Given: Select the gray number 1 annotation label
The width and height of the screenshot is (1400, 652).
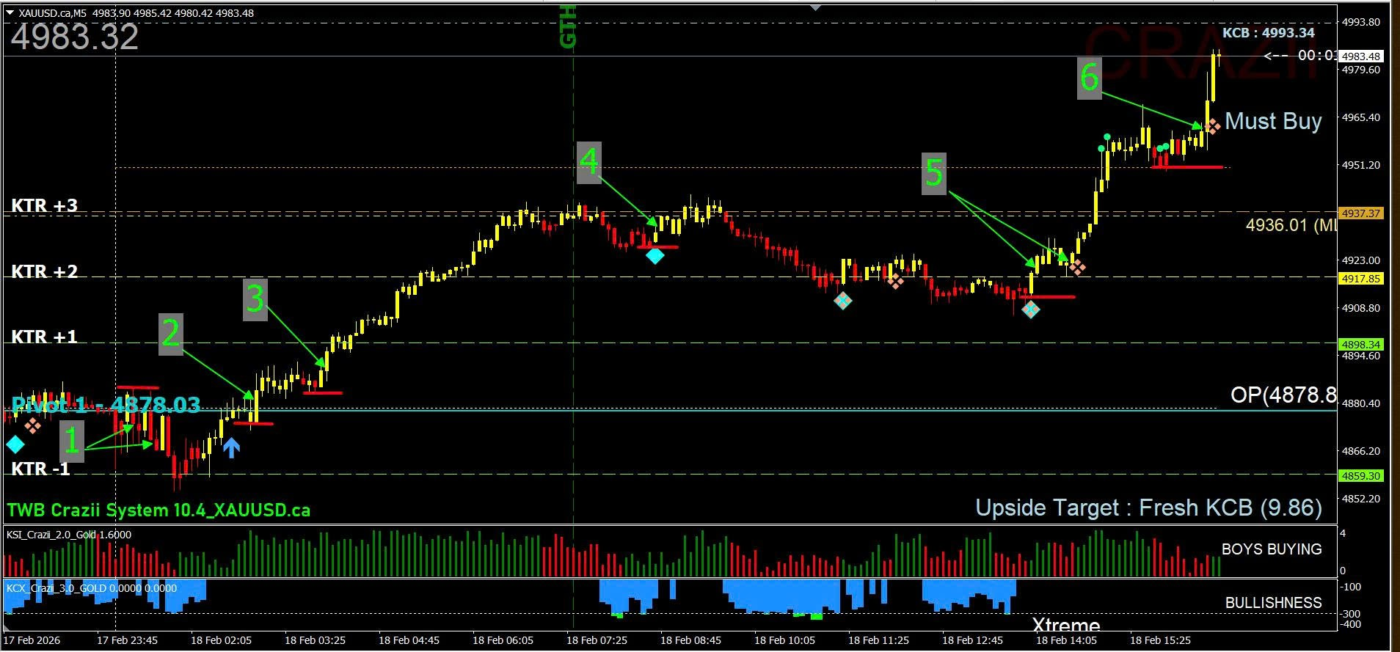Looking at the screenshot, I should (71, 440).
